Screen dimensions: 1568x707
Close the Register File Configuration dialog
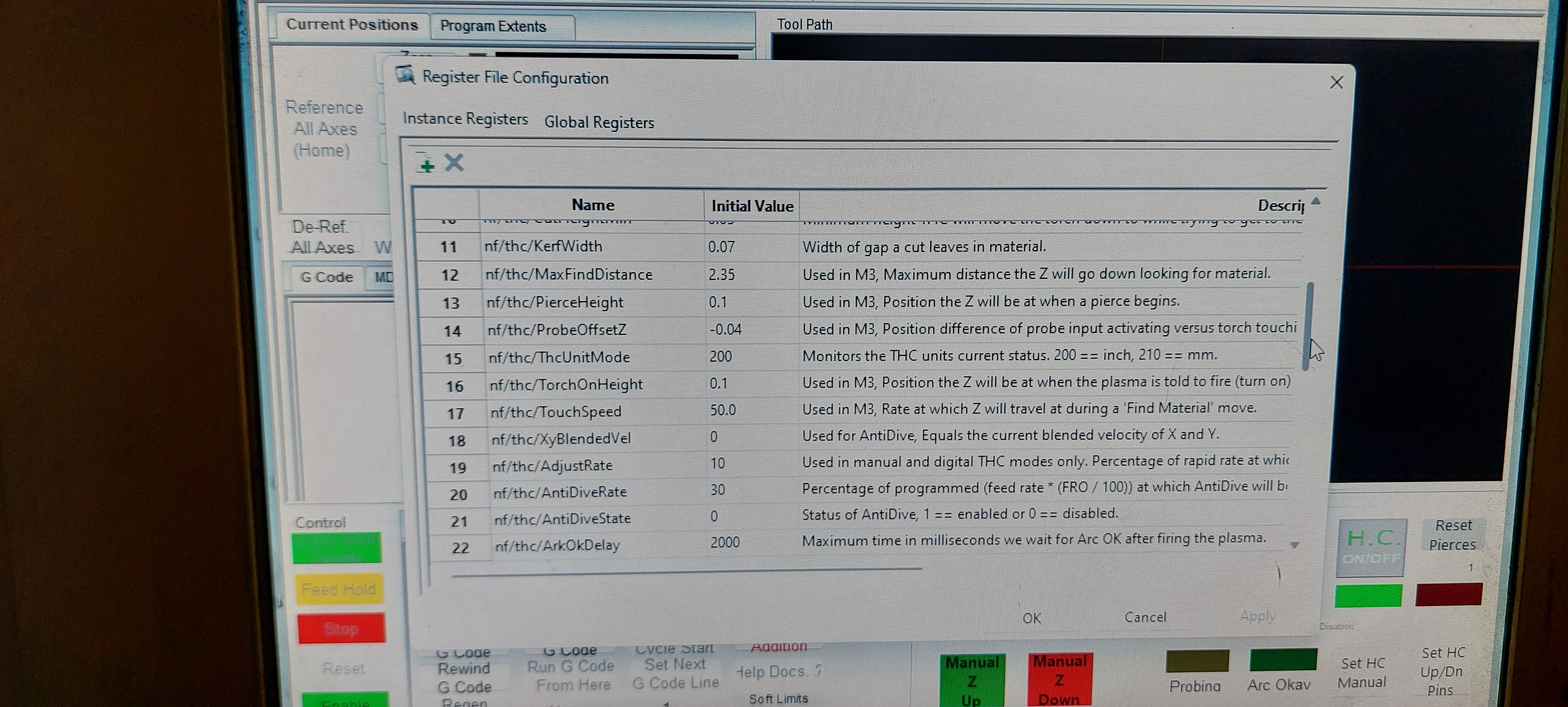coord(1336,82)
